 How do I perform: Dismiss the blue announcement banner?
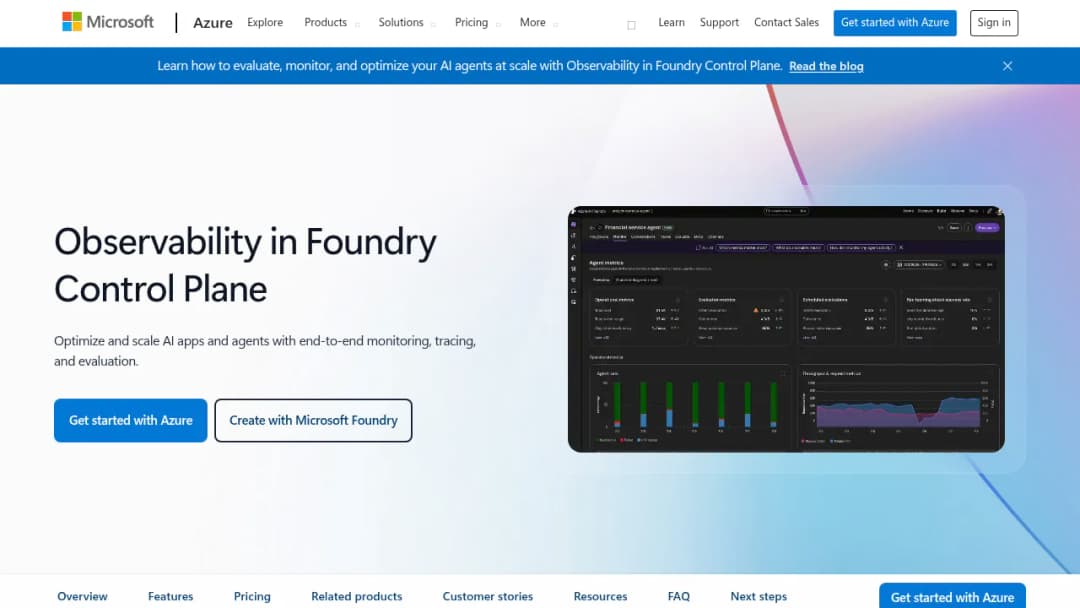tap(1007, 66)
